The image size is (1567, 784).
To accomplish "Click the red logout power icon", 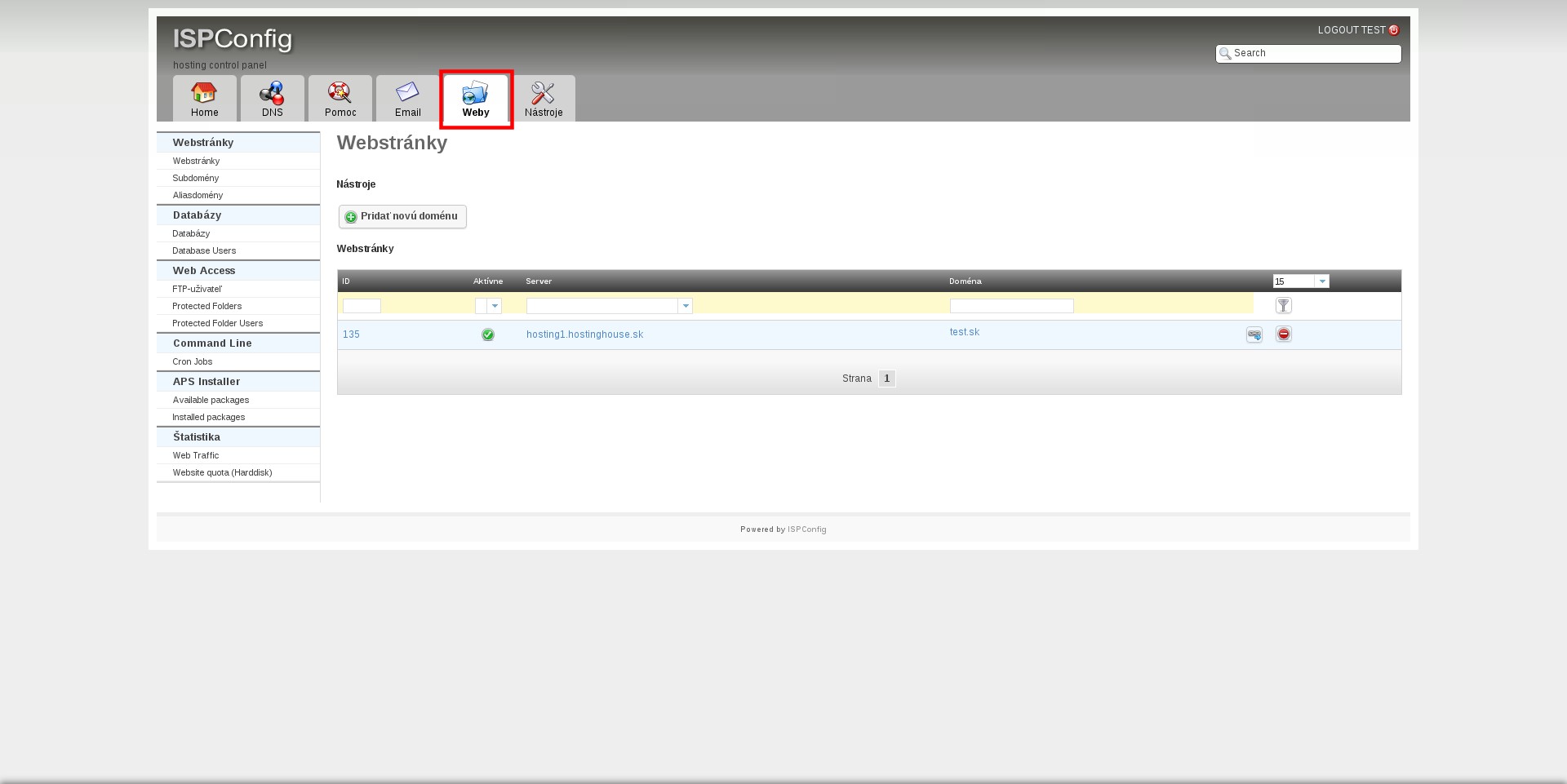I will tap(1394, 30).
